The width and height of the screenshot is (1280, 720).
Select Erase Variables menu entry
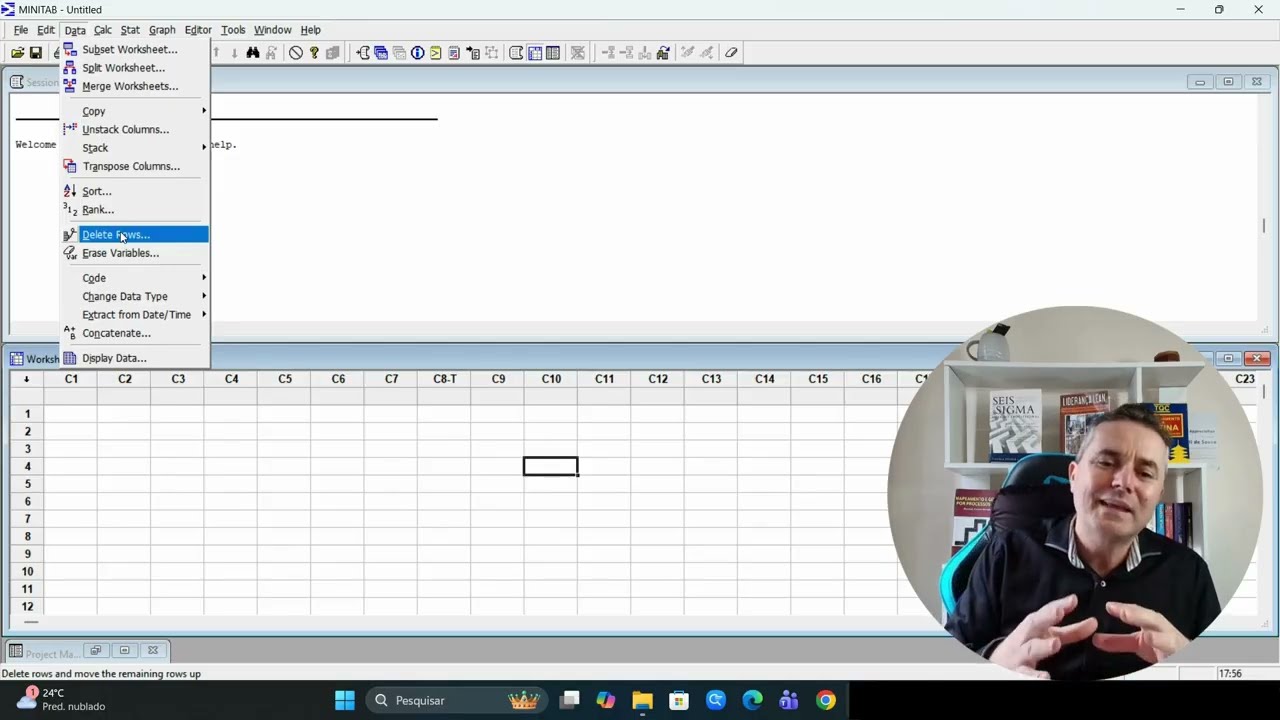(x=135, y=253)
